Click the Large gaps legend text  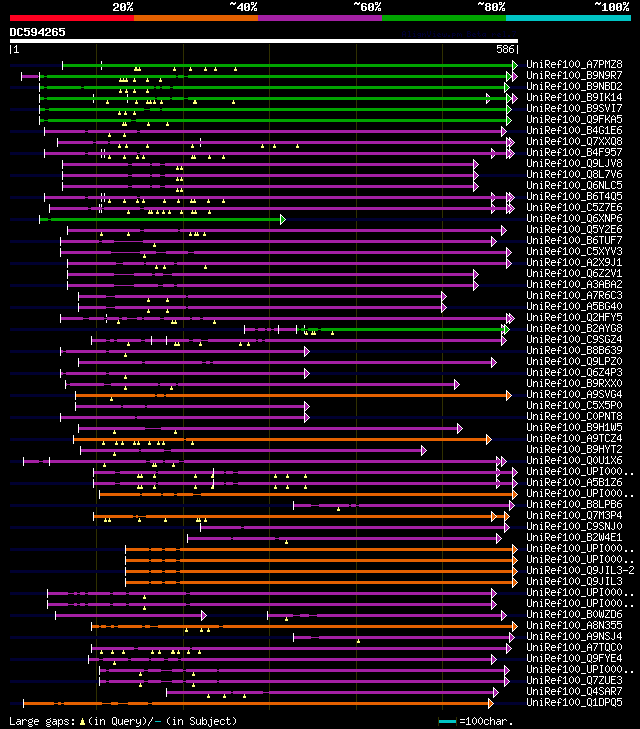123,721
